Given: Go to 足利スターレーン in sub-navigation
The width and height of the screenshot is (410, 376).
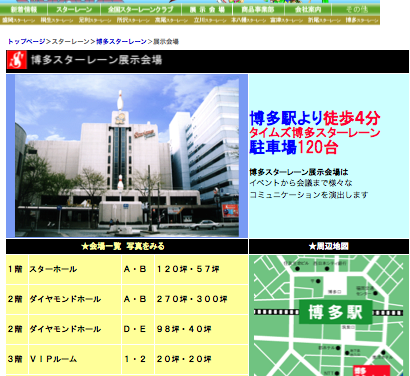Looking at the screenshot, I should click(x=95, y=20).
